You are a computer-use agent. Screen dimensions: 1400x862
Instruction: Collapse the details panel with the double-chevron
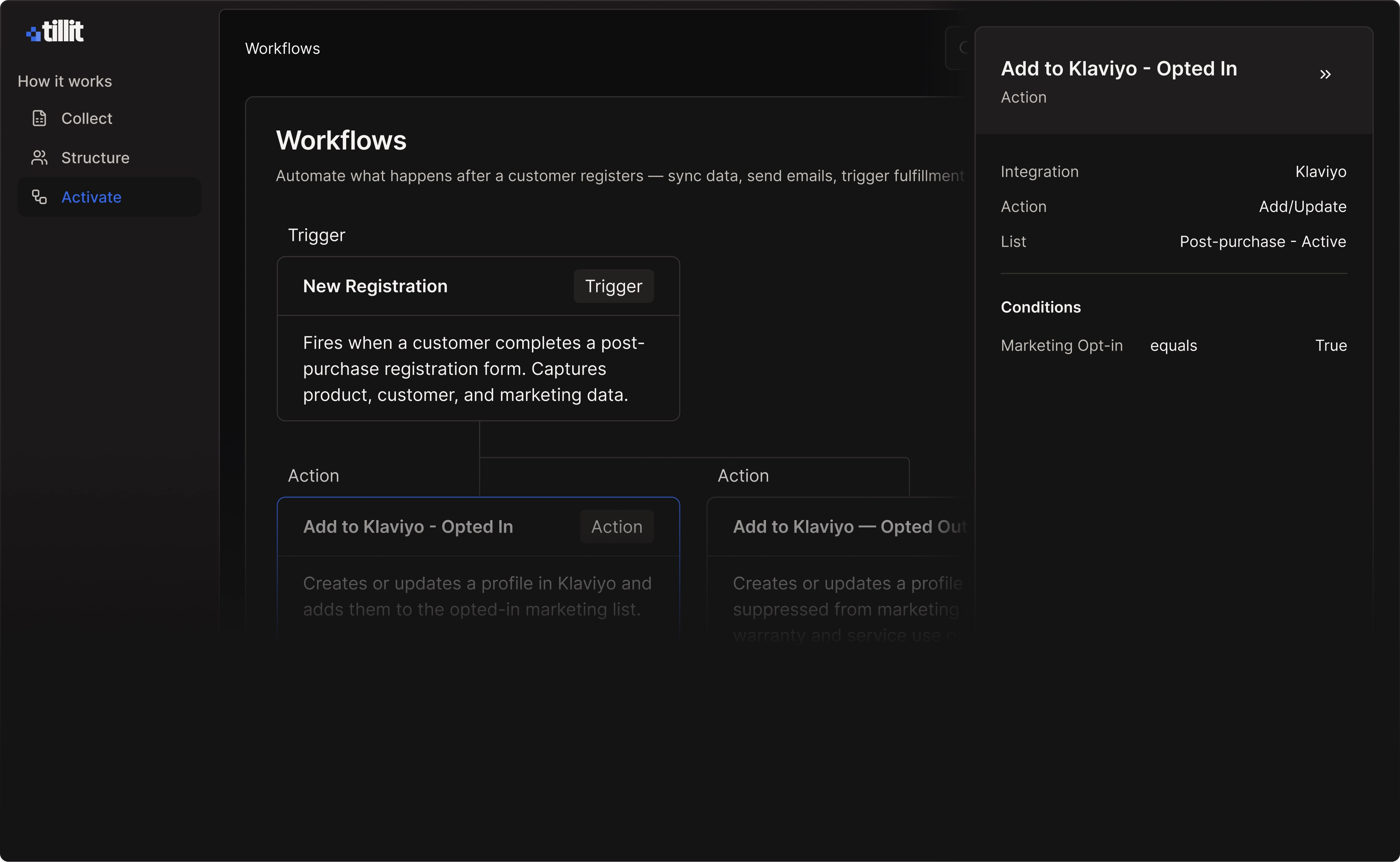(1325, 74)
